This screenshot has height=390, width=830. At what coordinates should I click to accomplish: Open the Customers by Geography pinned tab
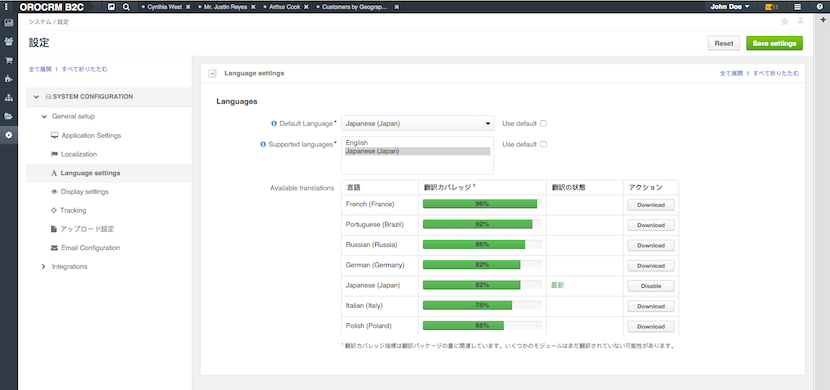pyautogui.click(x=355, y=7)
